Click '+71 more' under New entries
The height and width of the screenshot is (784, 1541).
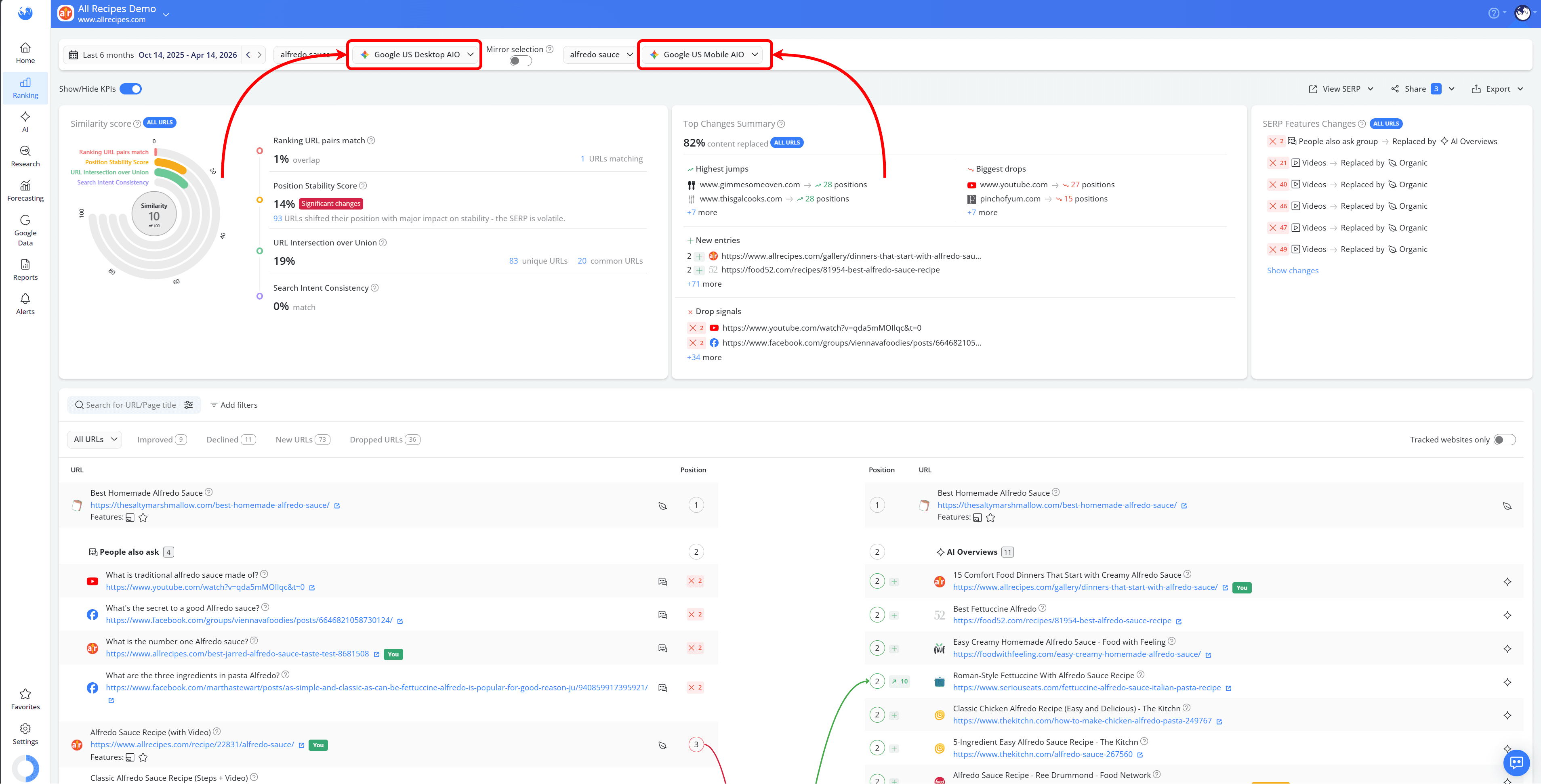pos(704,283)
